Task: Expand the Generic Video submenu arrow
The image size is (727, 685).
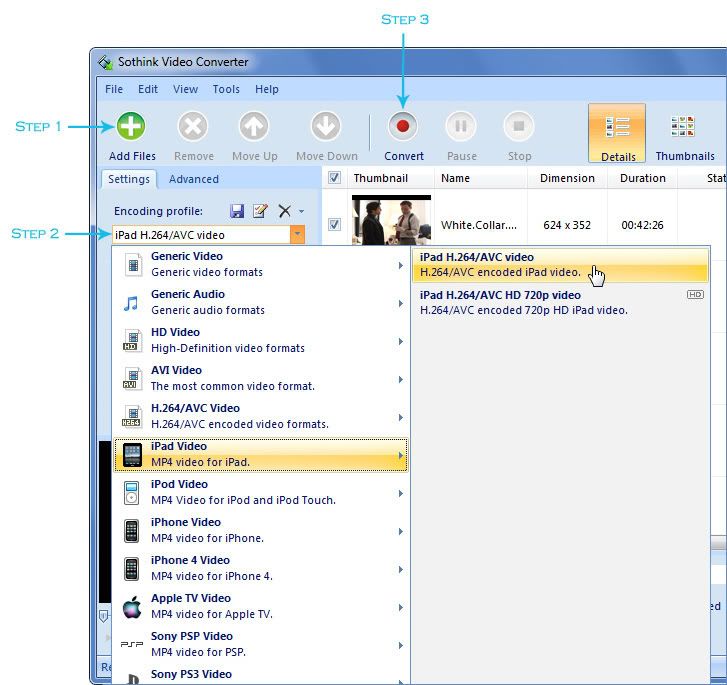Action: tap(401, 265)
